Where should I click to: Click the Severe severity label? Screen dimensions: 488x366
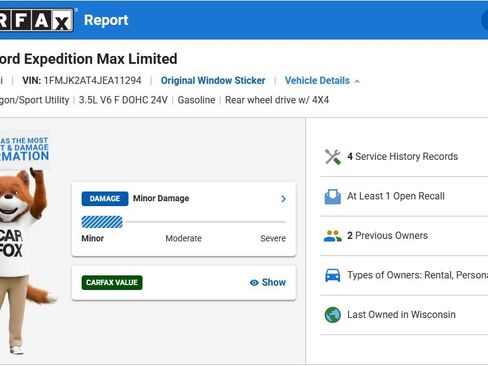[x=273, y=238]
